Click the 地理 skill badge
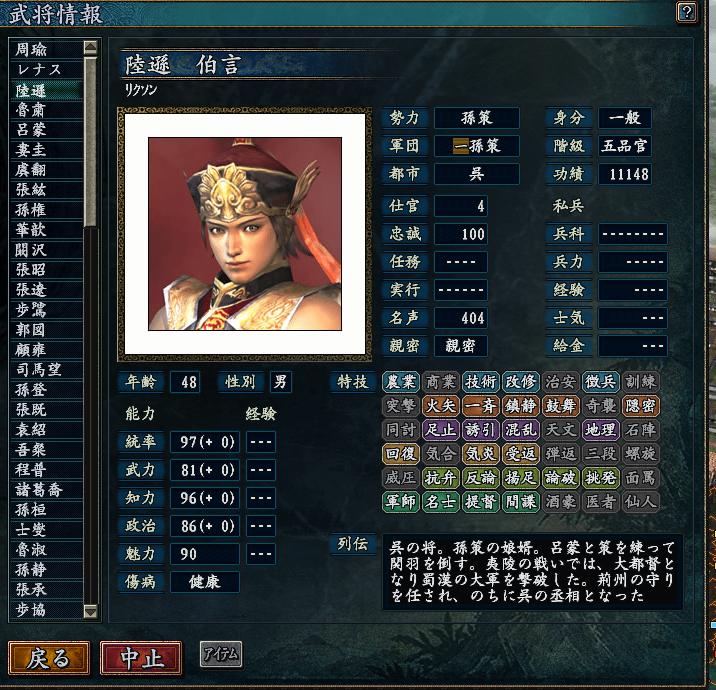Viewport: 716px width, 690px height. [x=600, y=430]
